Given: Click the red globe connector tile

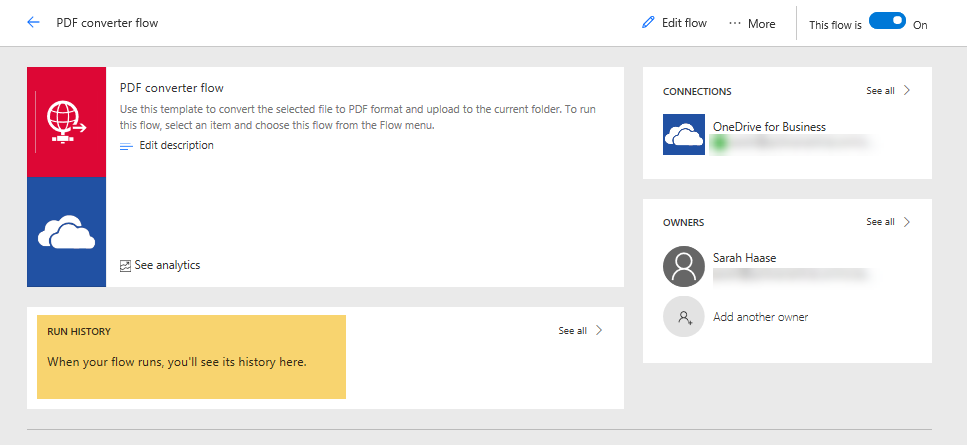Looking at the screenshot, I should click(67, 122).
